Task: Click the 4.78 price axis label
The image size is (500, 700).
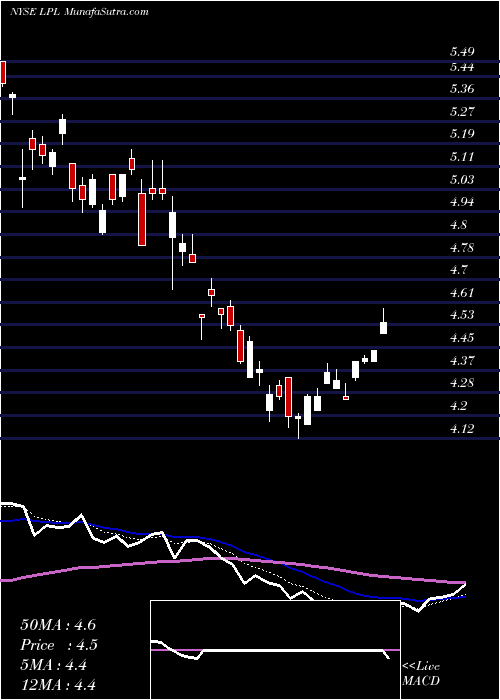Action: coord(462,247)
